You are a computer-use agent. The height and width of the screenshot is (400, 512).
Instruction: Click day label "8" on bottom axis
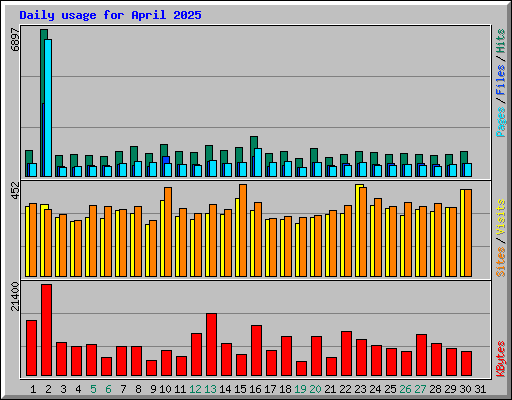[138, 389]
